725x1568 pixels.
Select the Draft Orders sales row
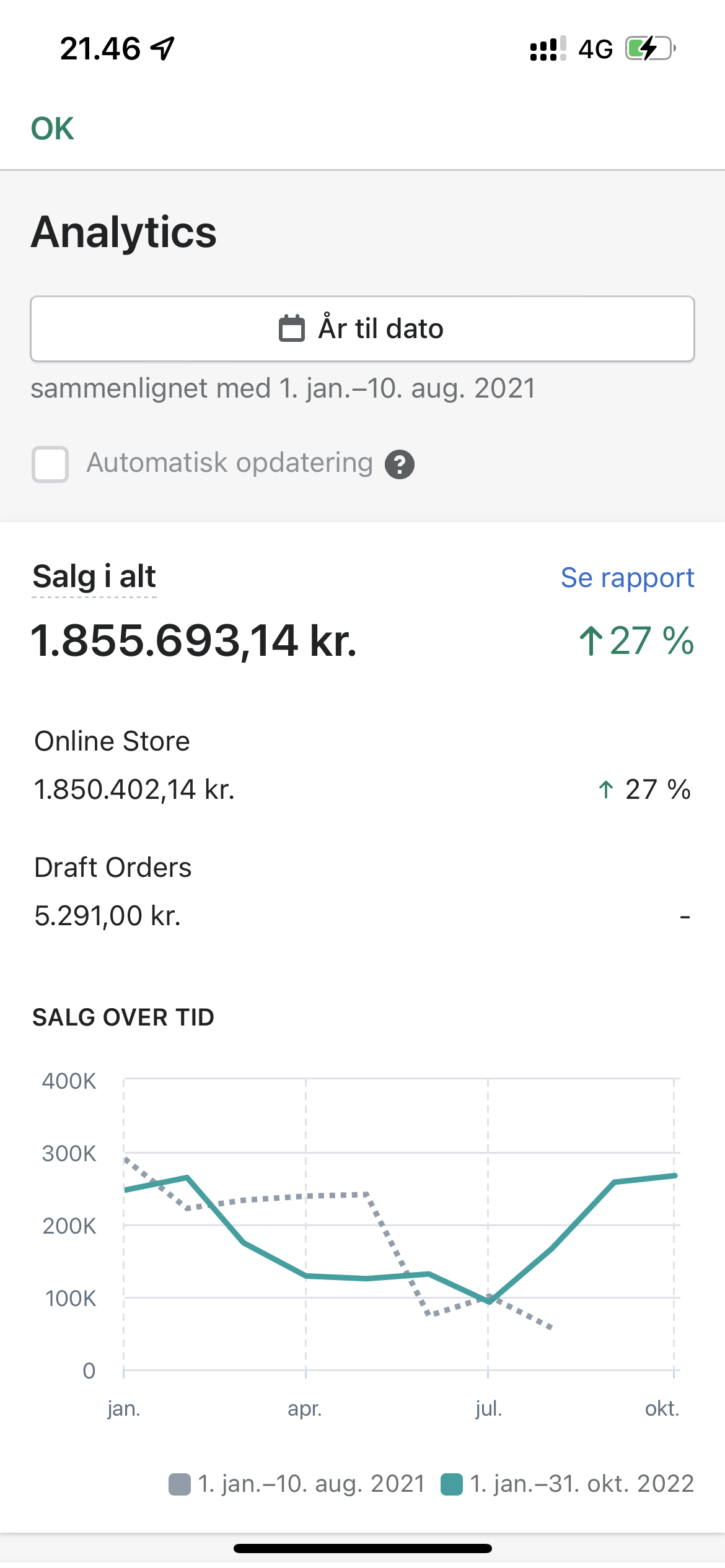click(362, 892)
